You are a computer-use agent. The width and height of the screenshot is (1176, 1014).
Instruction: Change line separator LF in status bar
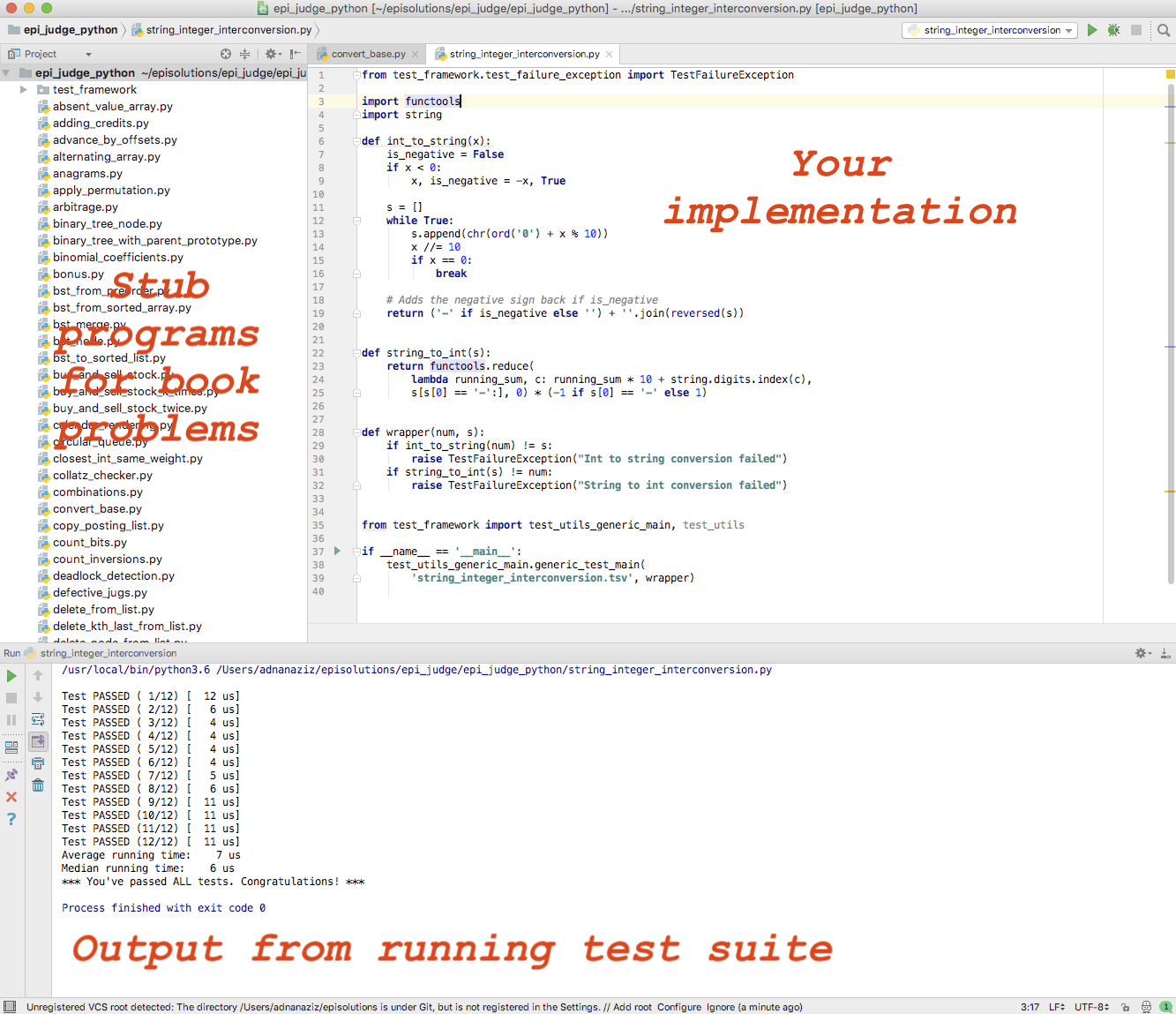(1057, 1007)
